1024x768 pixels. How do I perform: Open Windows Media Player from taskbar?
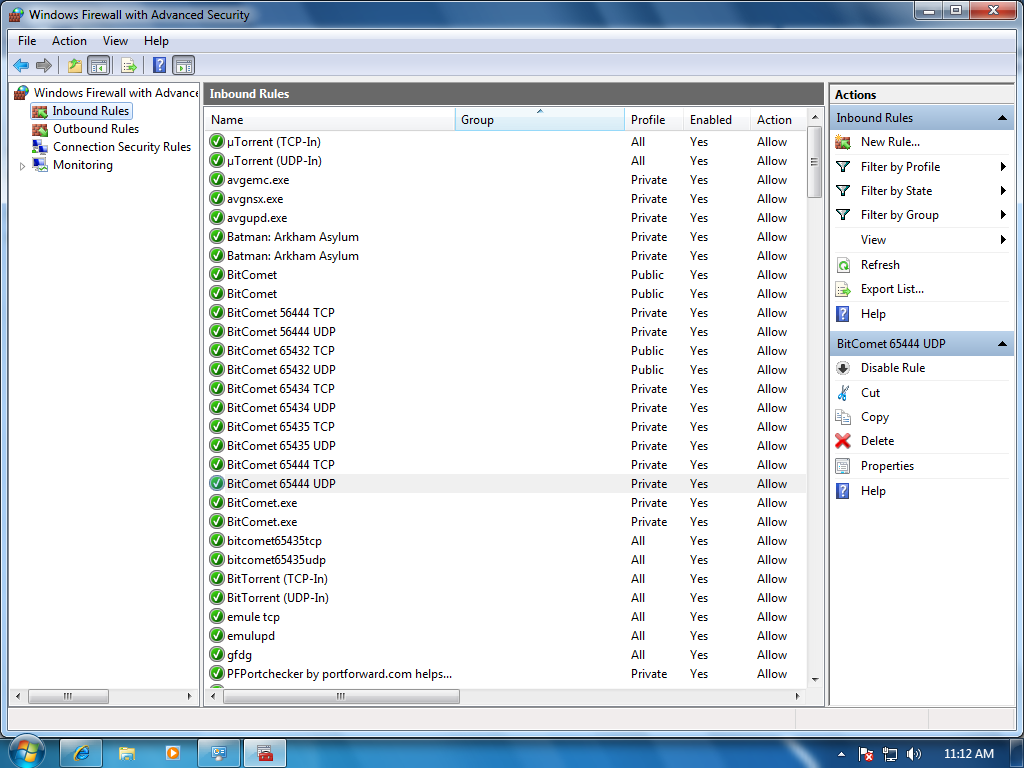[x=172, y=754]
